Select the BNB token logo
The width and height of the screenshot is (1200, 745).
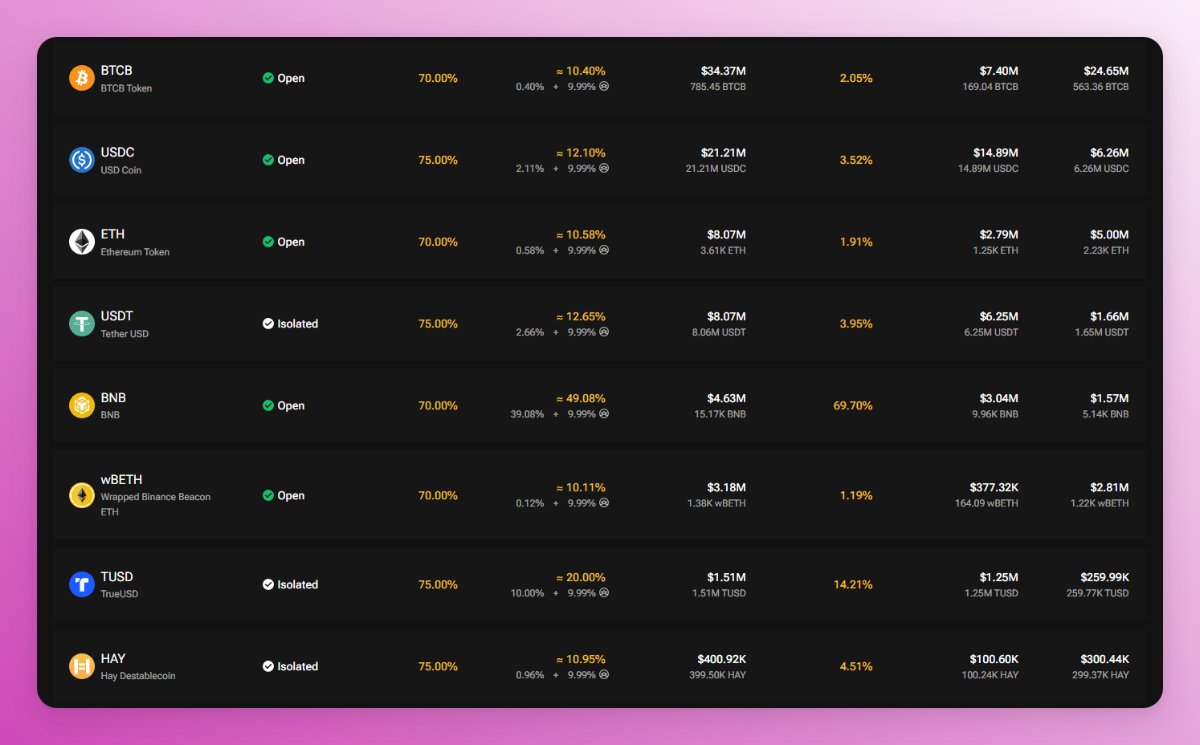(82, 405)
